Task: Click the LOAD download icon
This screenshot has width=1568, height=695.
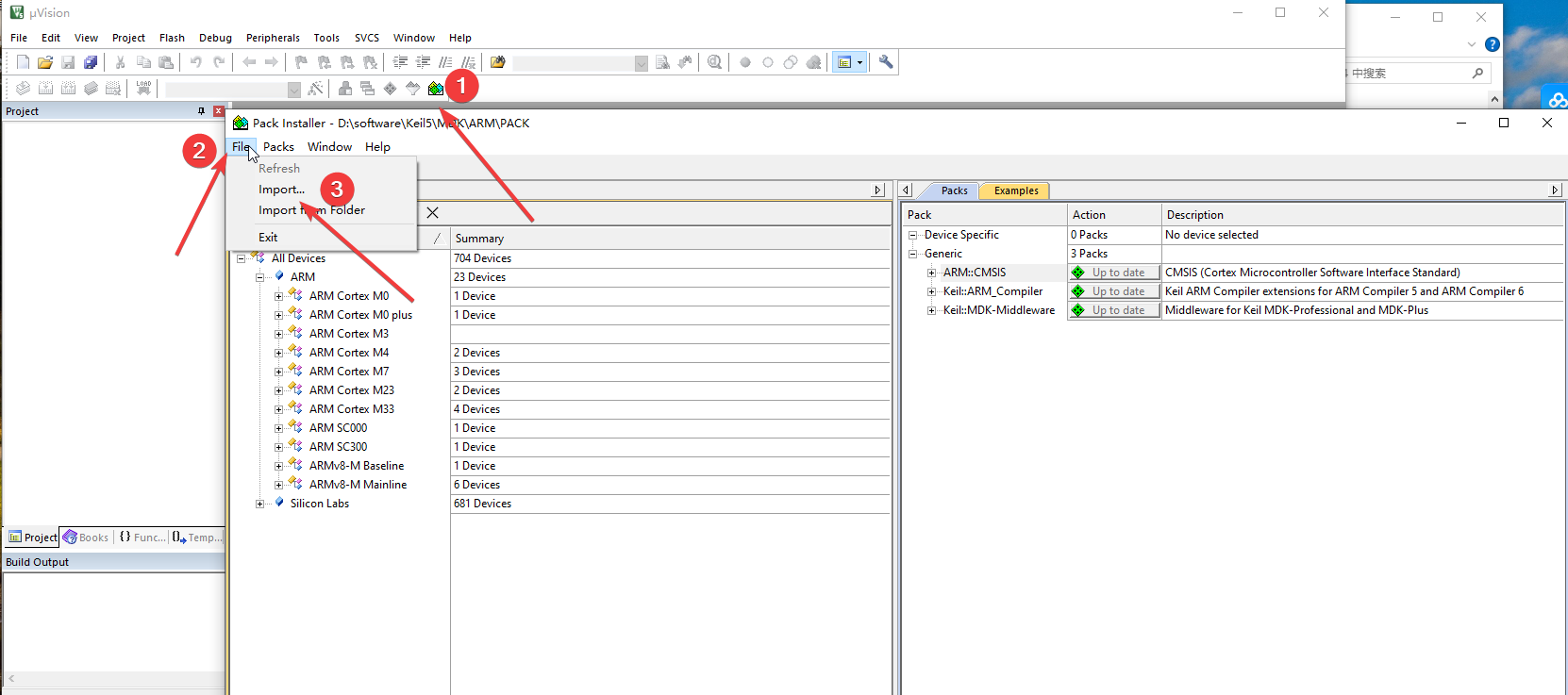Action: [x=143, y=89]
